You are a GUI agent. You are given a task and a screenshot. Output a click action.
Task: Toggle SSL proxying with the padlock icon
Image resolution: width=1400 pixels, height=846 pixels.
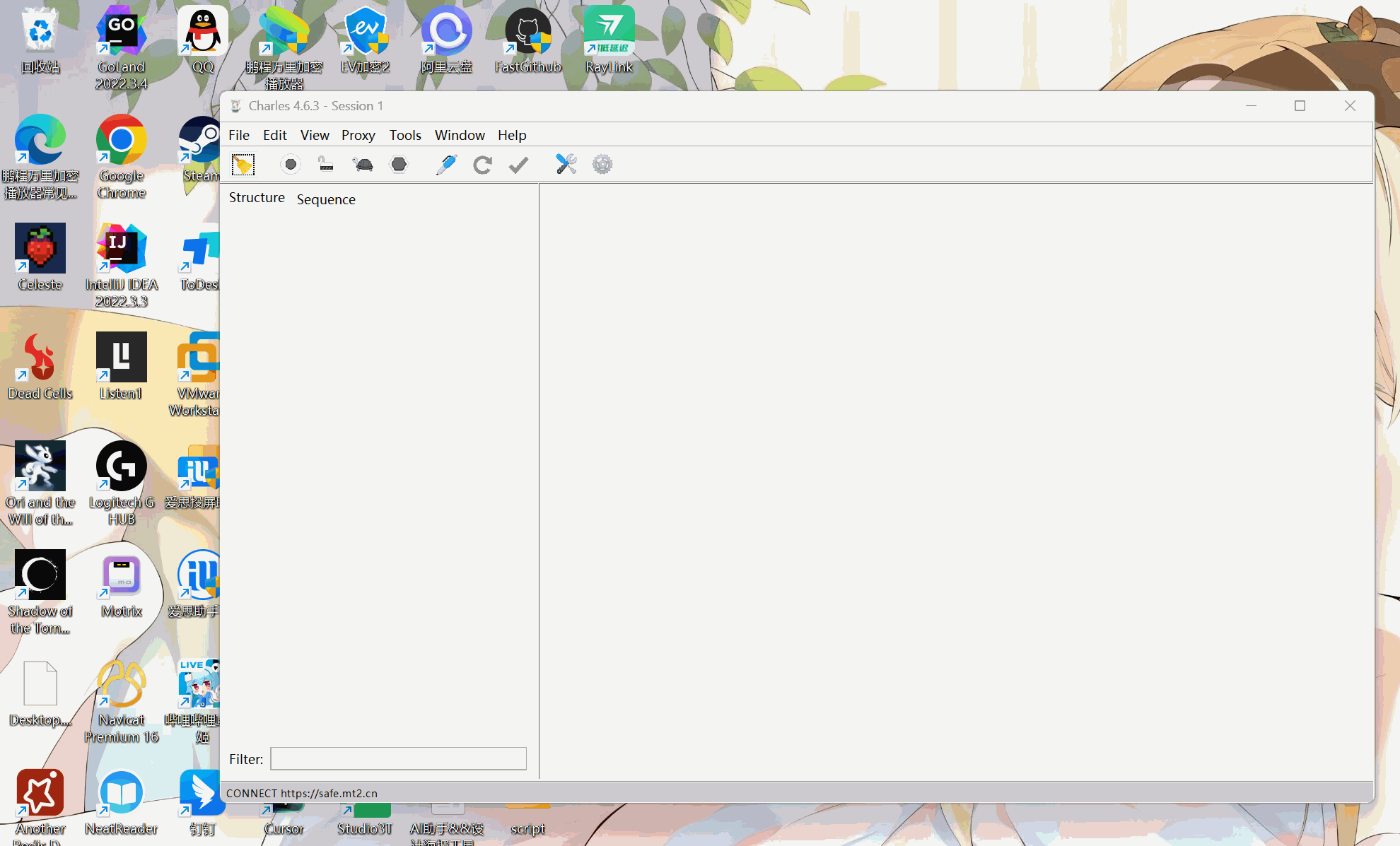pos(325,165)
